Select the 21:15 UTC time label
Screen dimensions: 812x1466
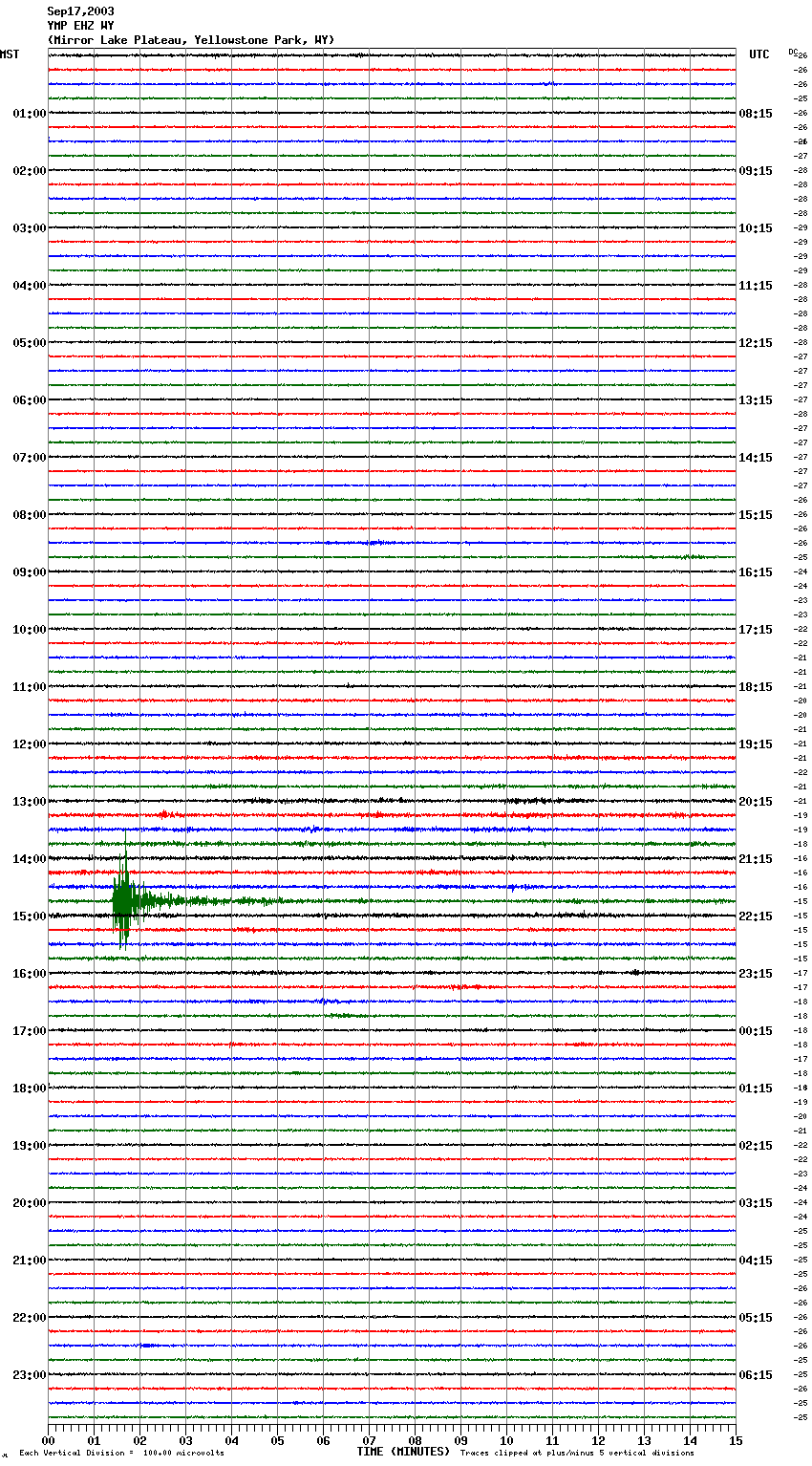tap(756, 859)
